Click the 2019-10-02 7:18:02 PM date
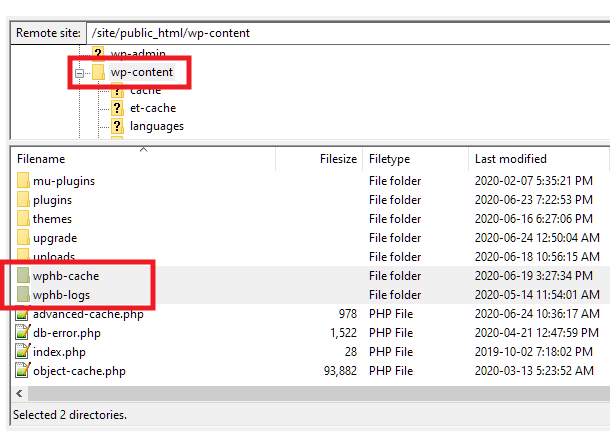This screenshot has height=445, width=610. [x=534, y=352]
